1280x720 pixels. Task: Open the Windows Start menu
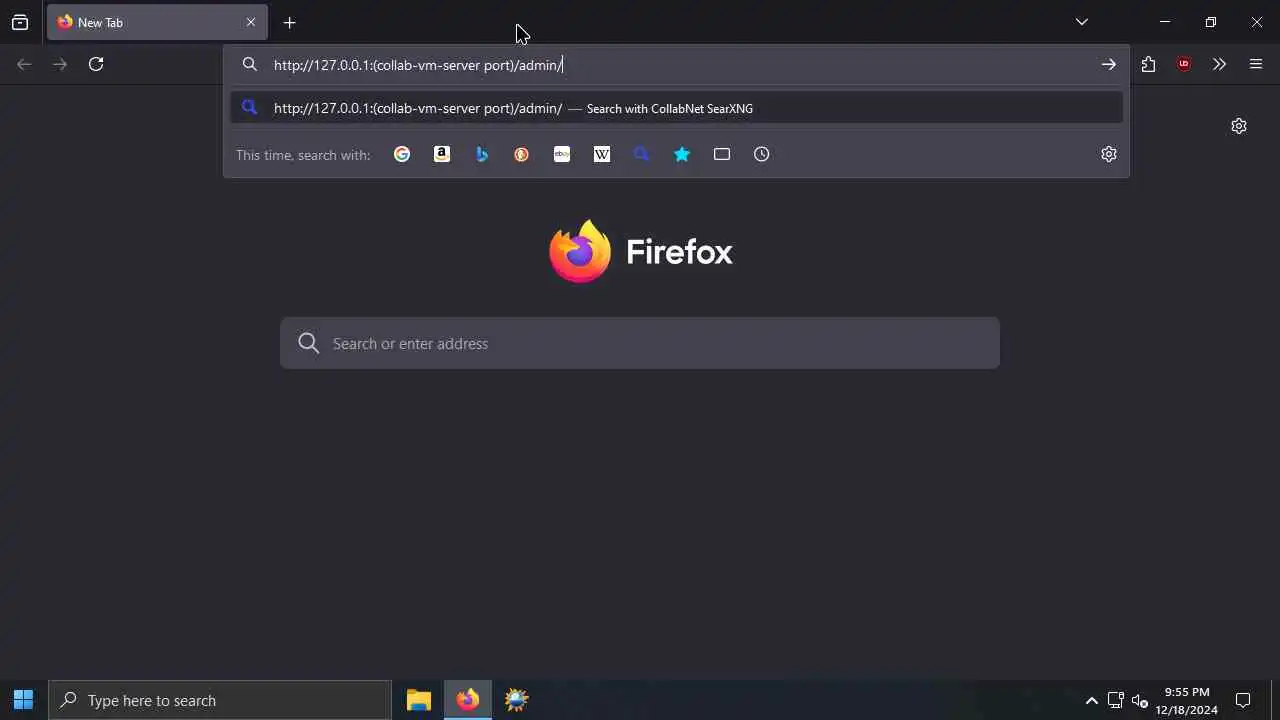(24, 700)
